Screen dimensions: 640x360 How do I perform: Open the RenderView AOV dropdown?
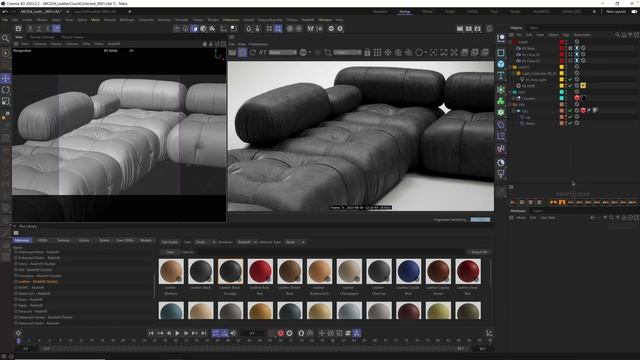tap(282, 52)
